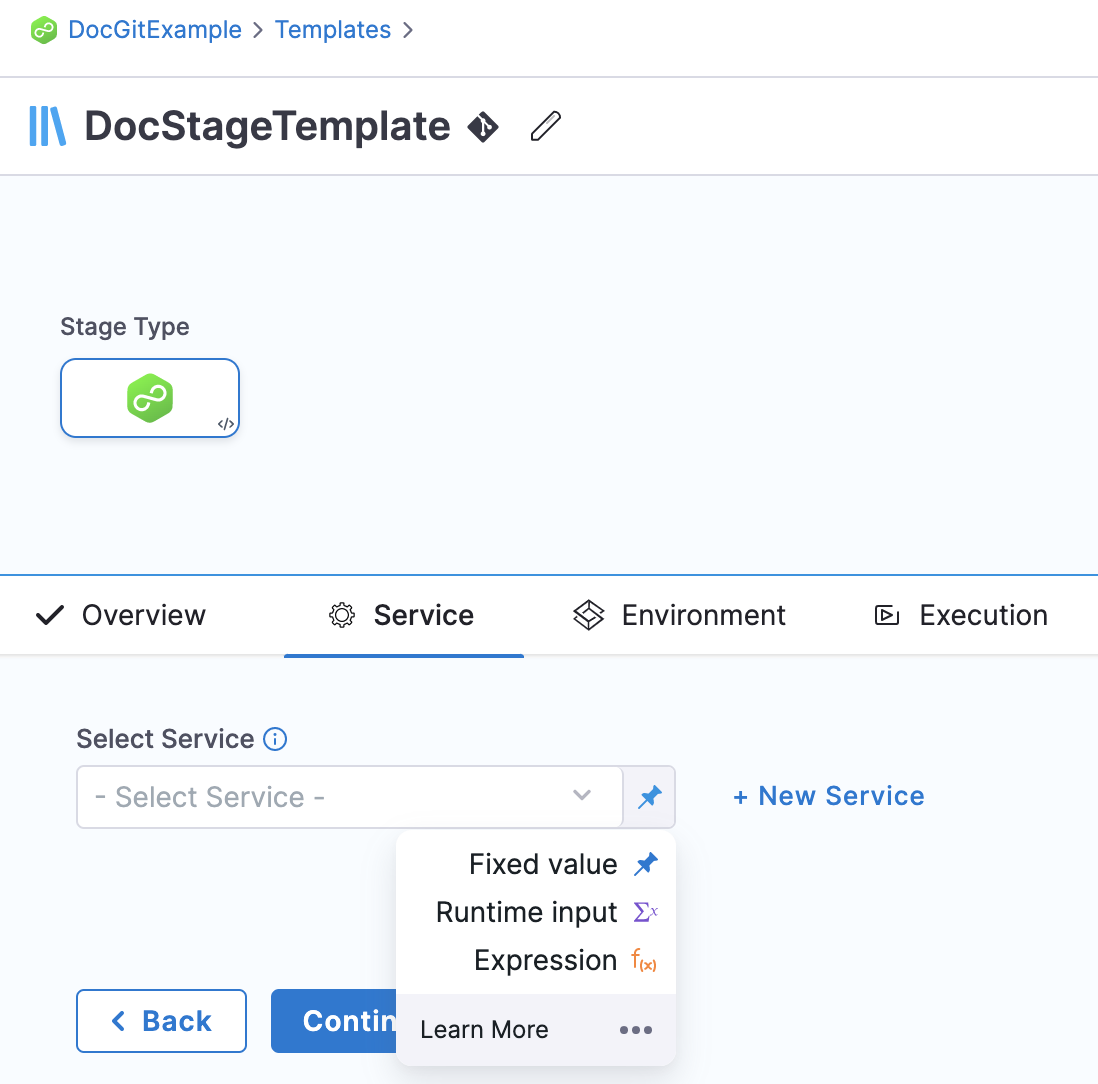Open DocGitExample breadcrumb link

[x=155, y=30]
